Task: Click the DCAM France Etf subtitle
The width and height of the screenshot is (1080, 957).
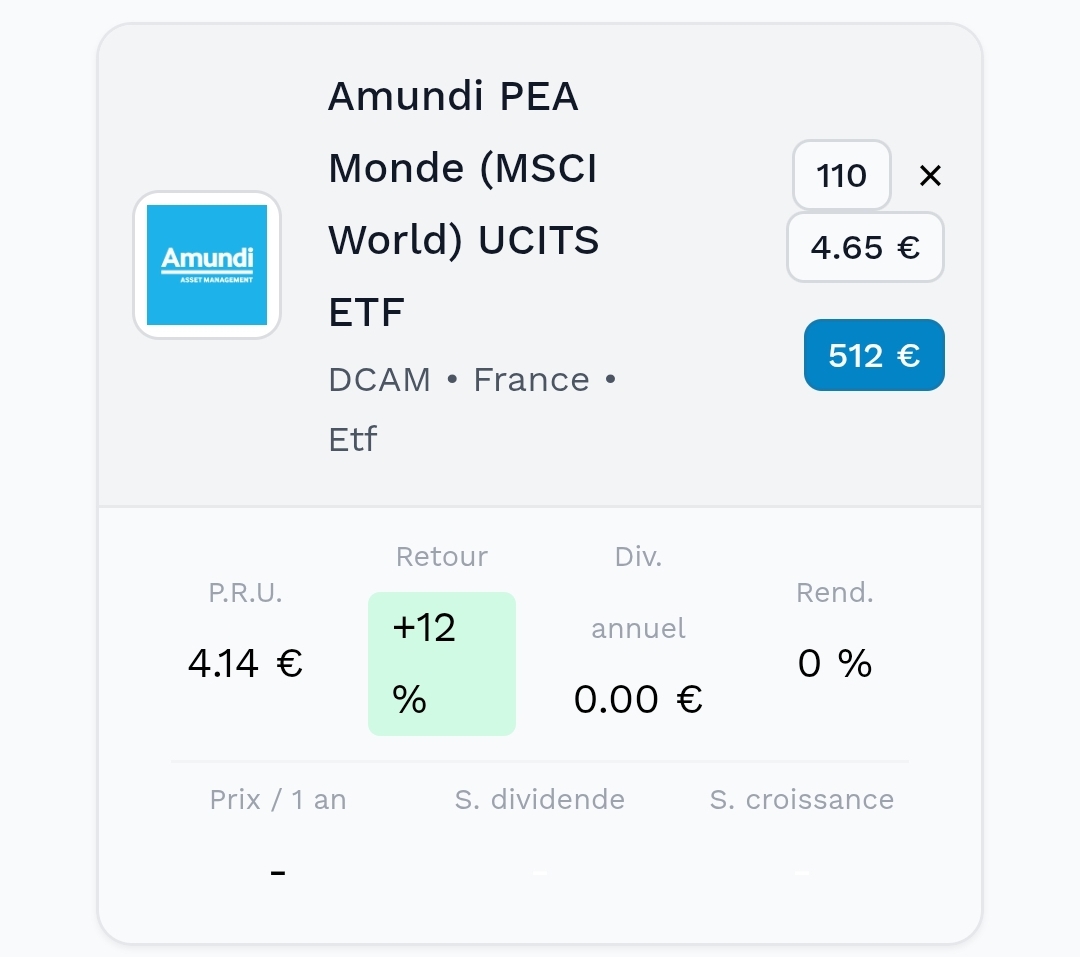Action: coord(472,409)
